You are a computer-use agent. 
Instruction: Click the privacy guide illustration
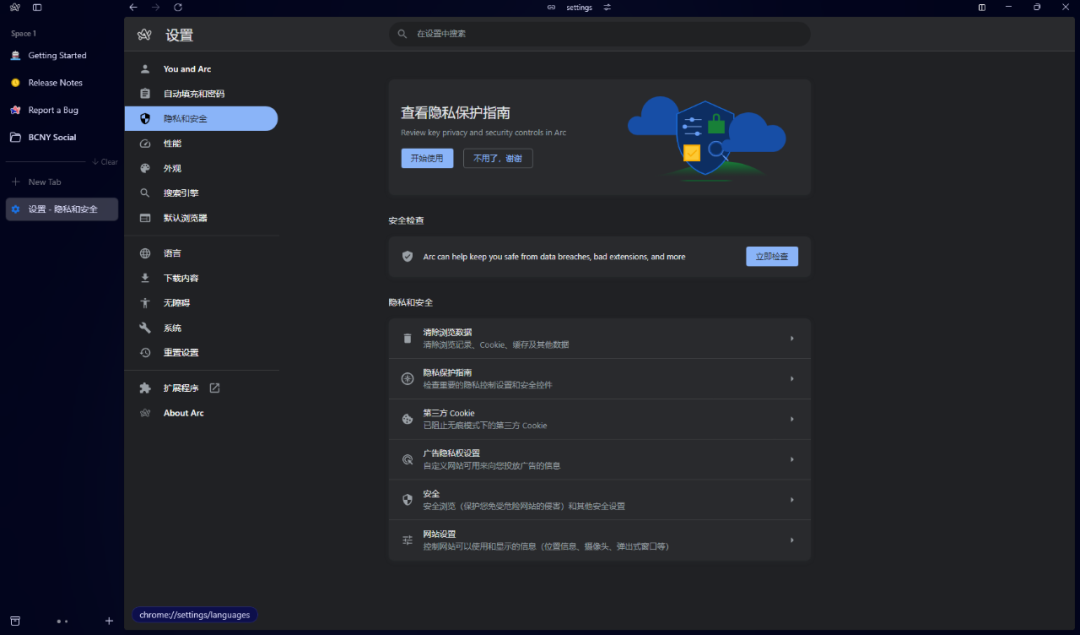[707, 138]
